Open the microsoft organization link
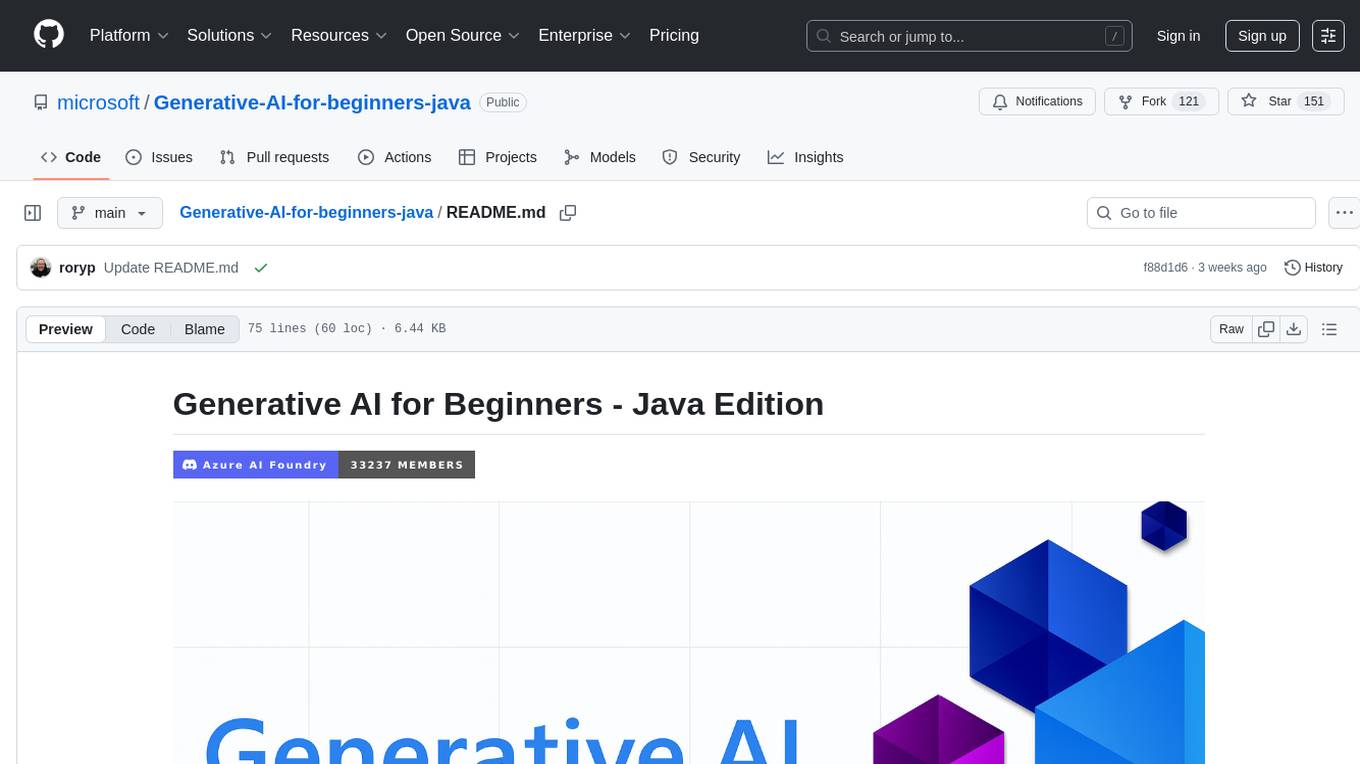This screenshot has width=1360, height=764. pos(98,102)
